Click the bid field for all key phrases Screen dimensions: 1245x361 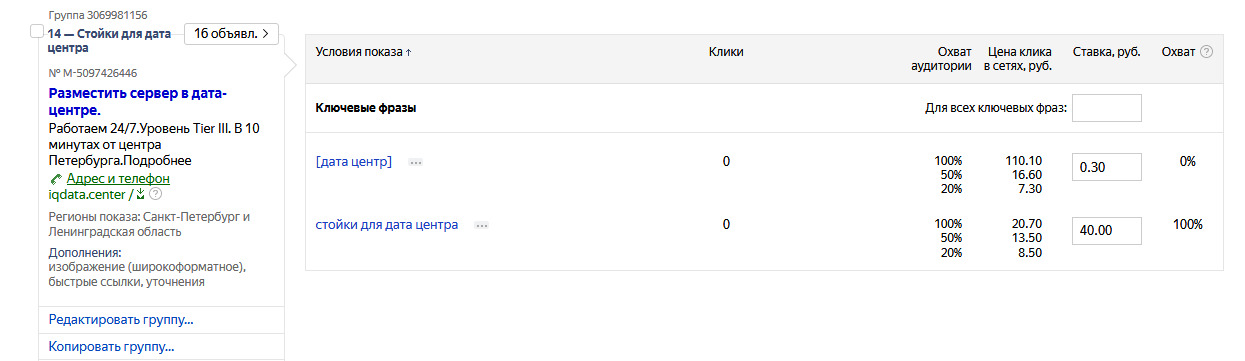pyautogui.click(x=1107, y=108)
